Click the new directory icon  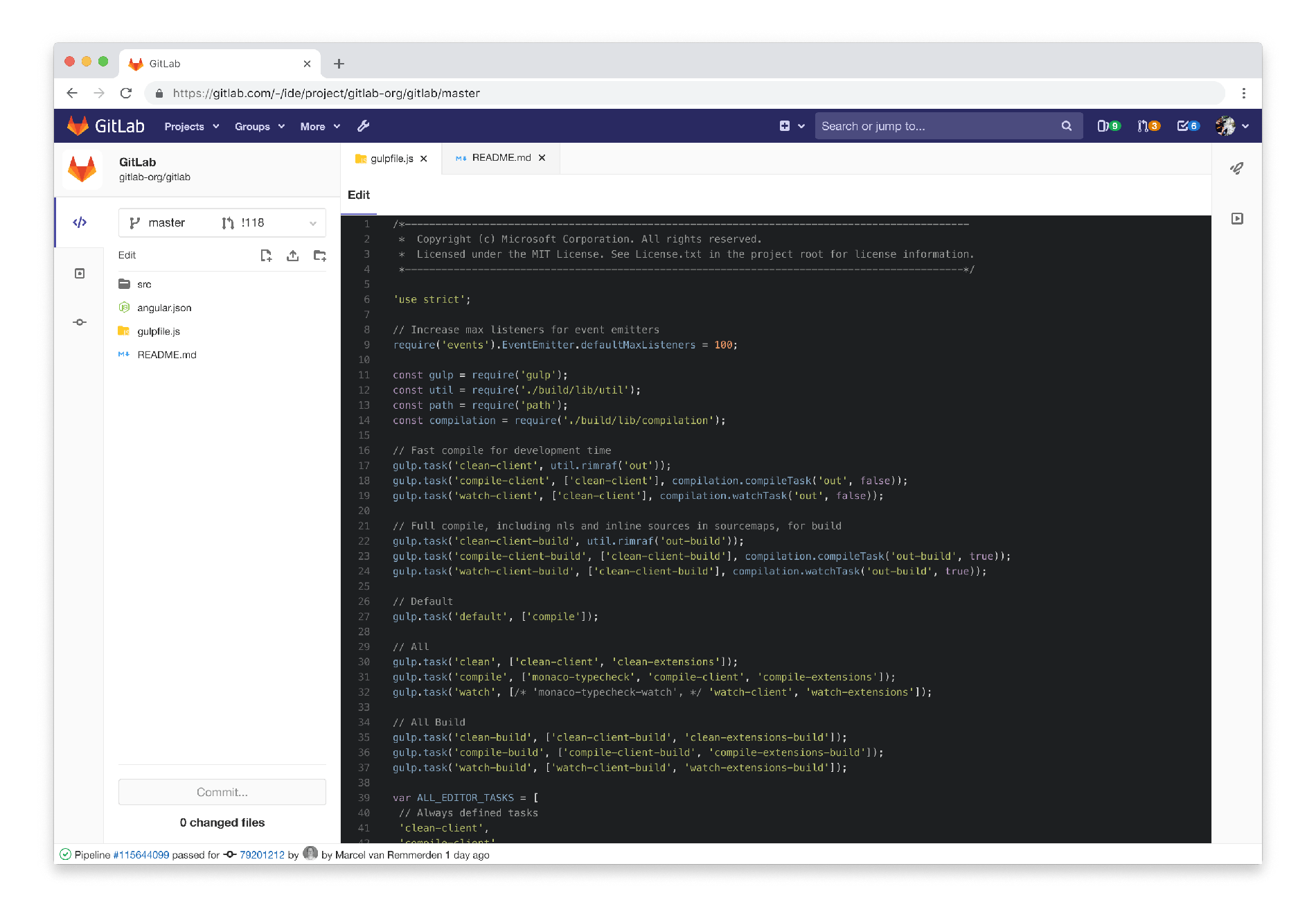pyautogui.click(x=319, y=256)
